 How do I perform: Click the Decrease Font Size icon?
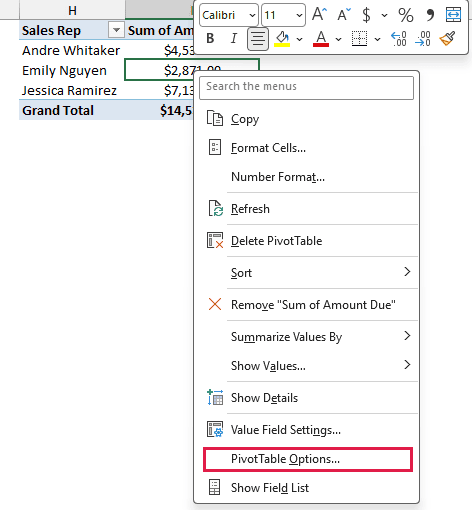344,15
